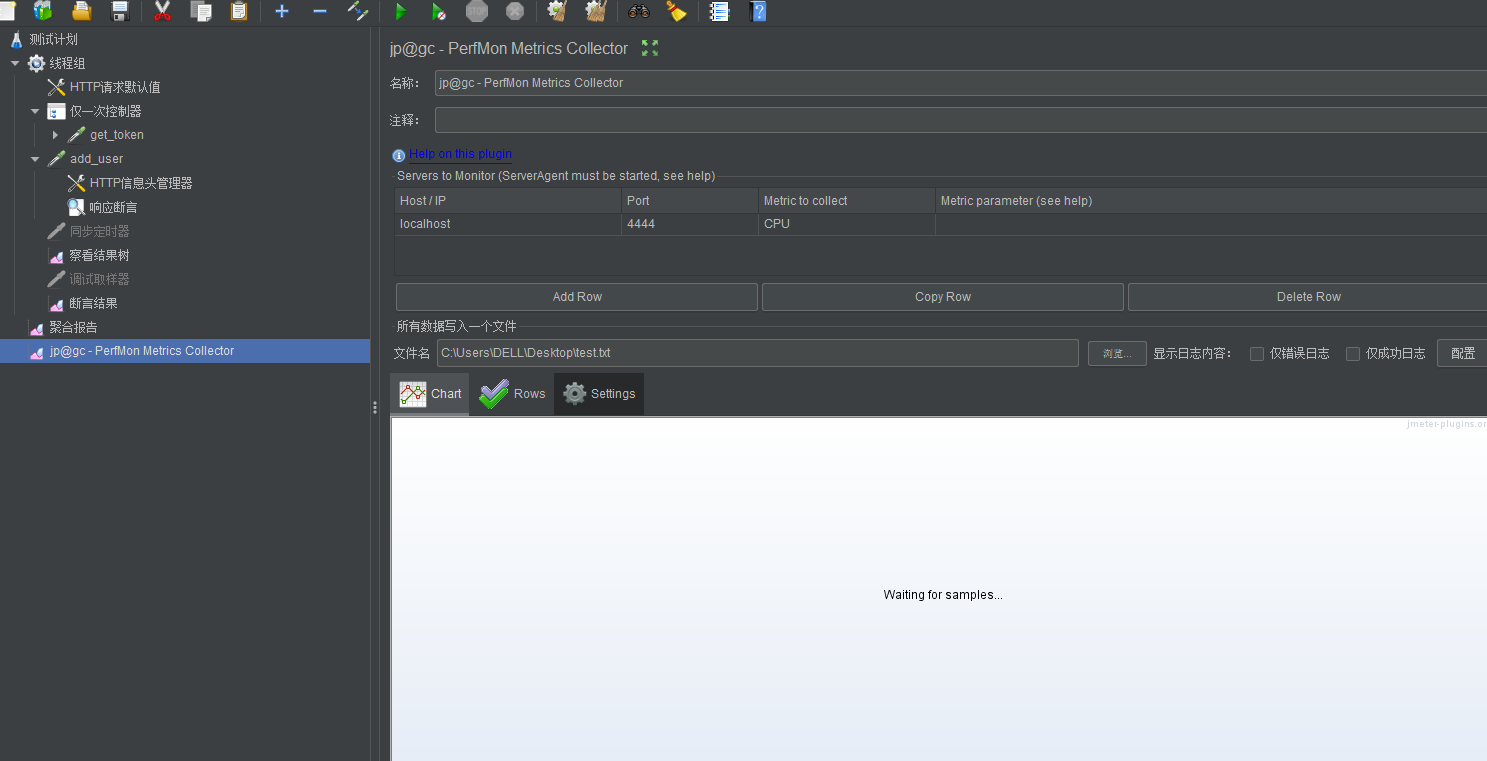The width and height of the screenshot is (1487, 761).
Task: Select the disabled 调试取样器 item
Action: [x=99, y=279]
